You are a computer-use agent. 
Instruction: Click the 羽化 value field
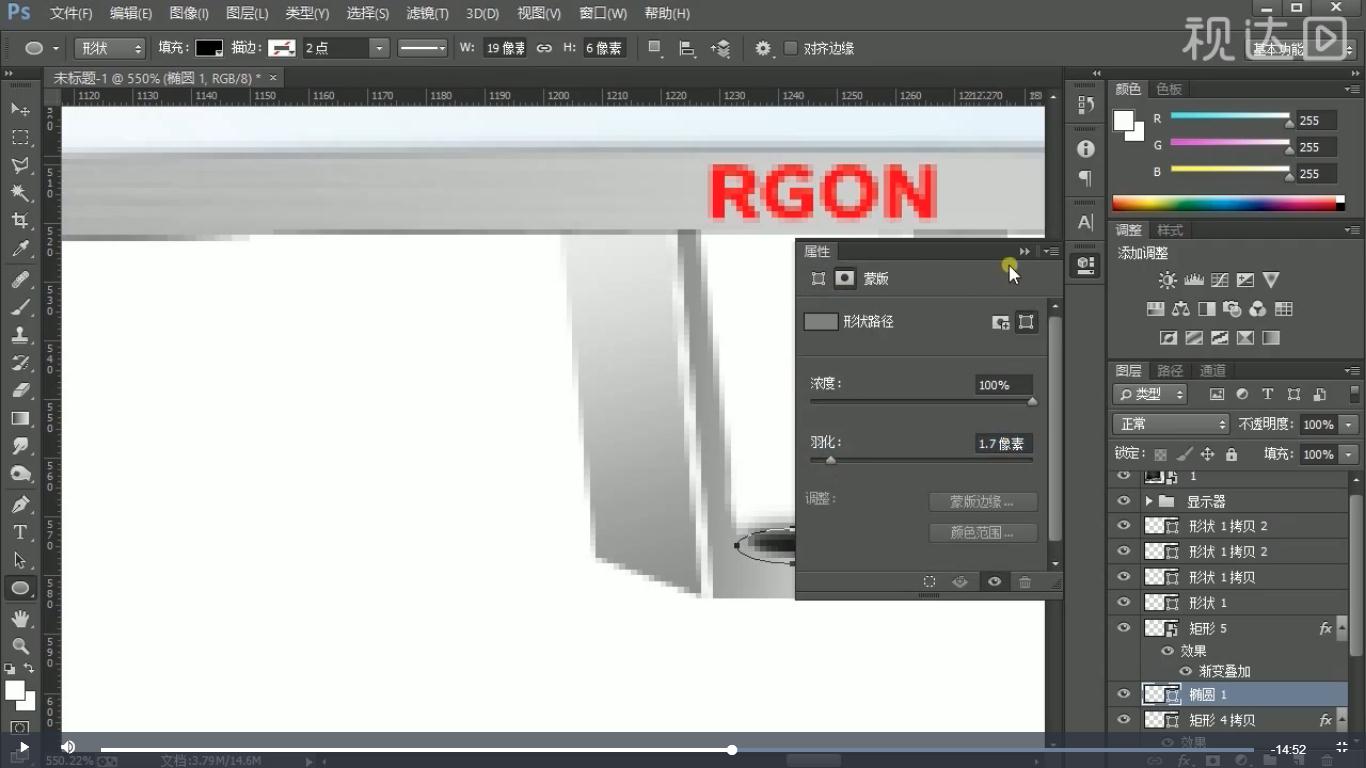click(1002, 444)
